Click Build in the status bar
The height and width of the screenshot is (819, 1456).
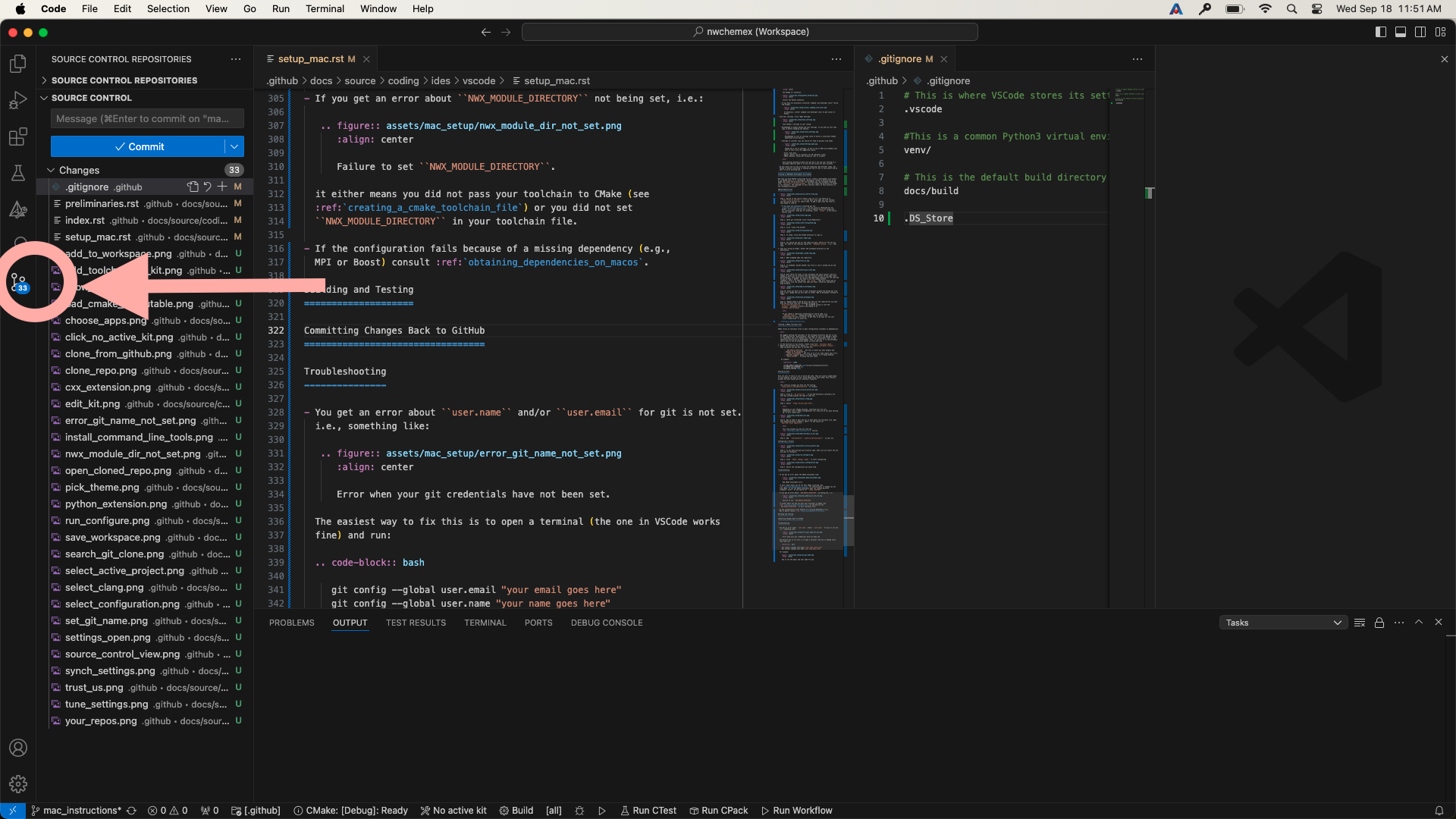516,811
